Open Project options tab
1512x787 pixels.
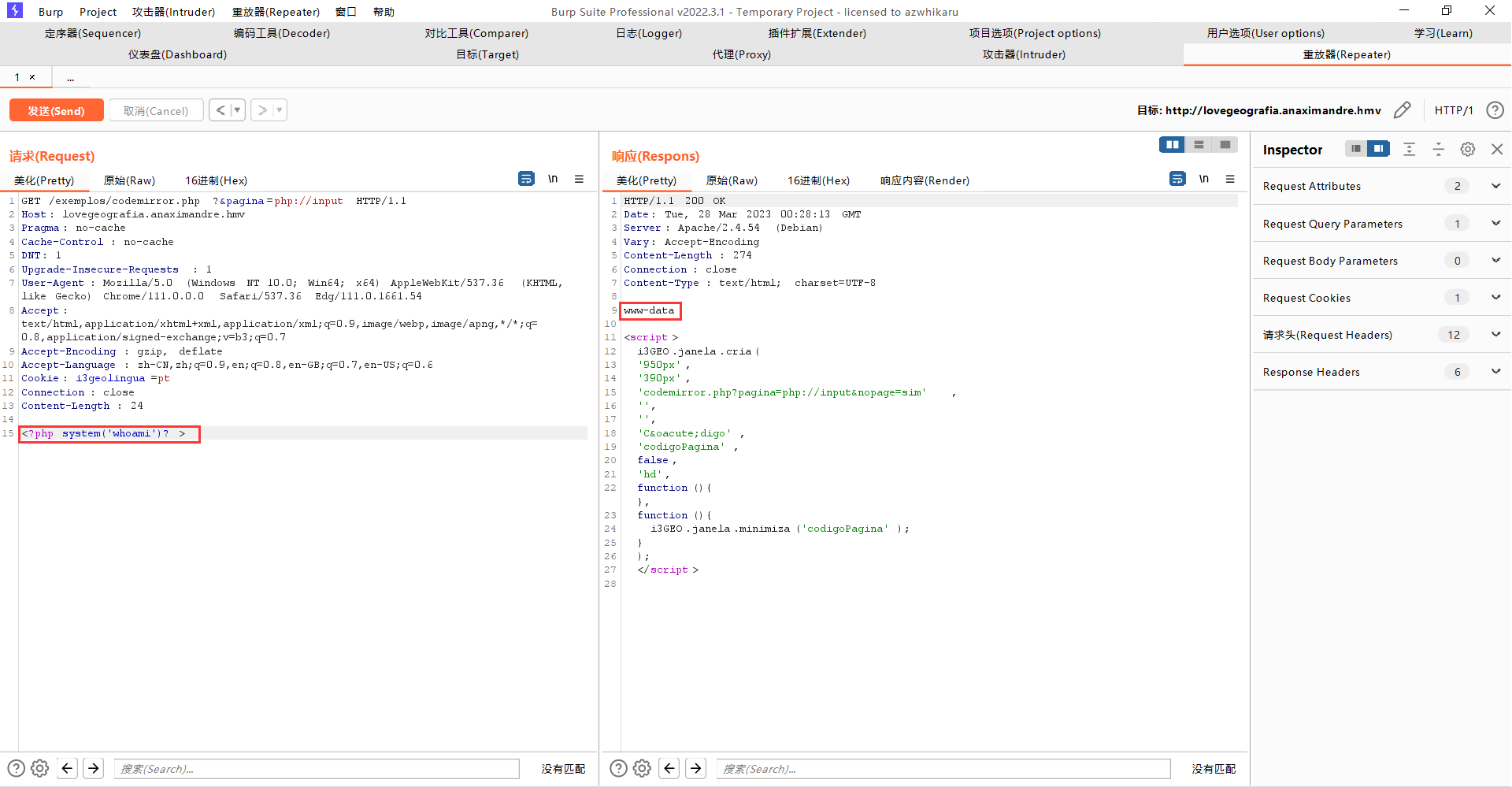point(1035,33)
